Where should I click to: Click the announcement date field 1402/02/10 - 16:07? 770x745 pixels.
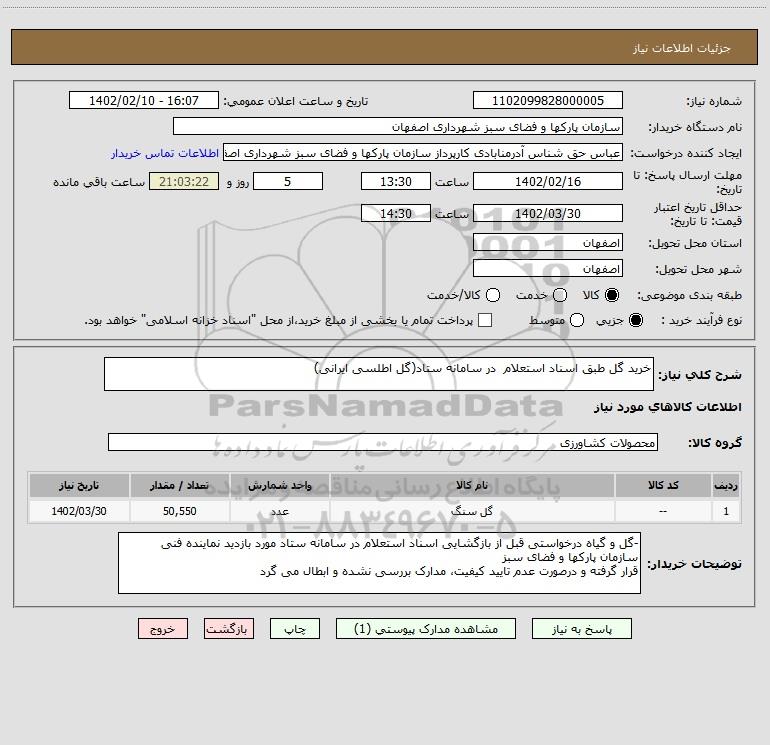144,100
